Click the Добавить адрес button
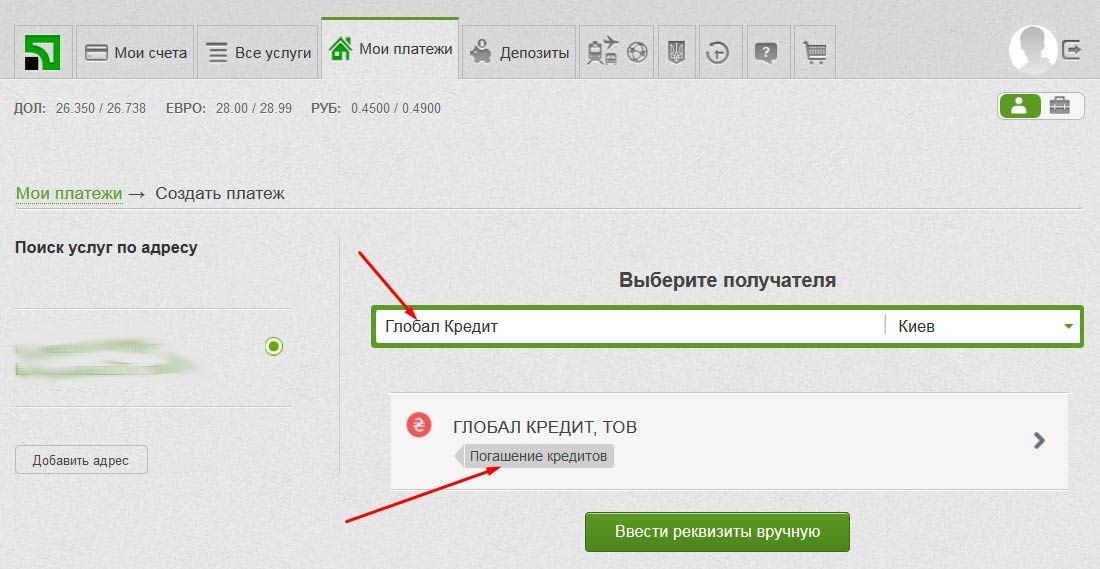 (81, 460)
